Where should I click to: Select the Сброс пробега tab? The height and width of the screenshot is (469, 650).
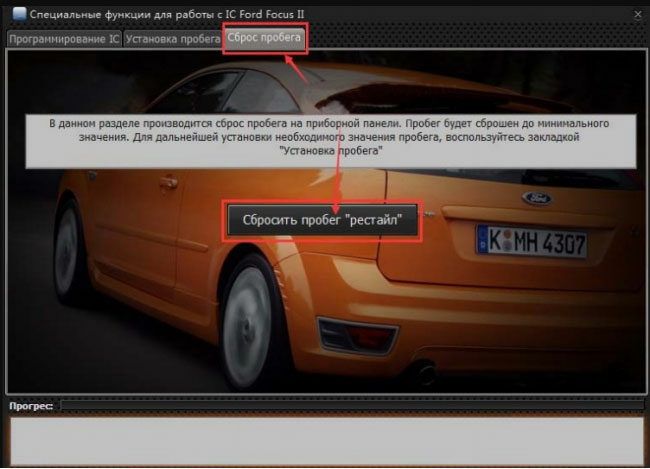264,38
